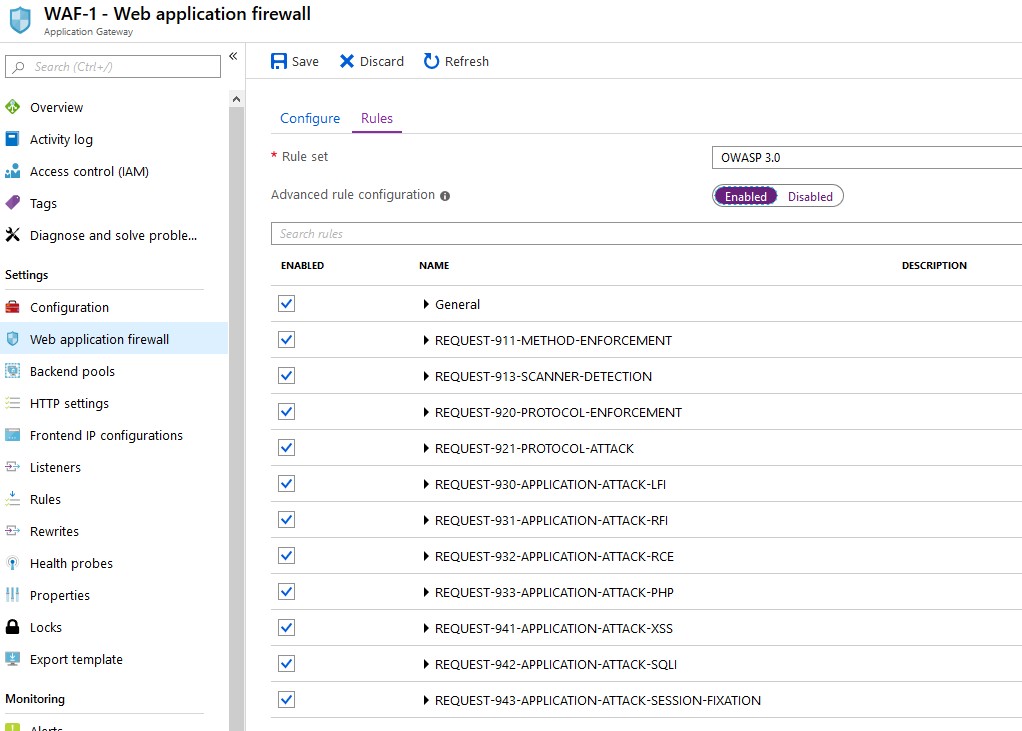1022x731 pixels.
Task: Click the Save floppy disk icon
Action: 279,61
